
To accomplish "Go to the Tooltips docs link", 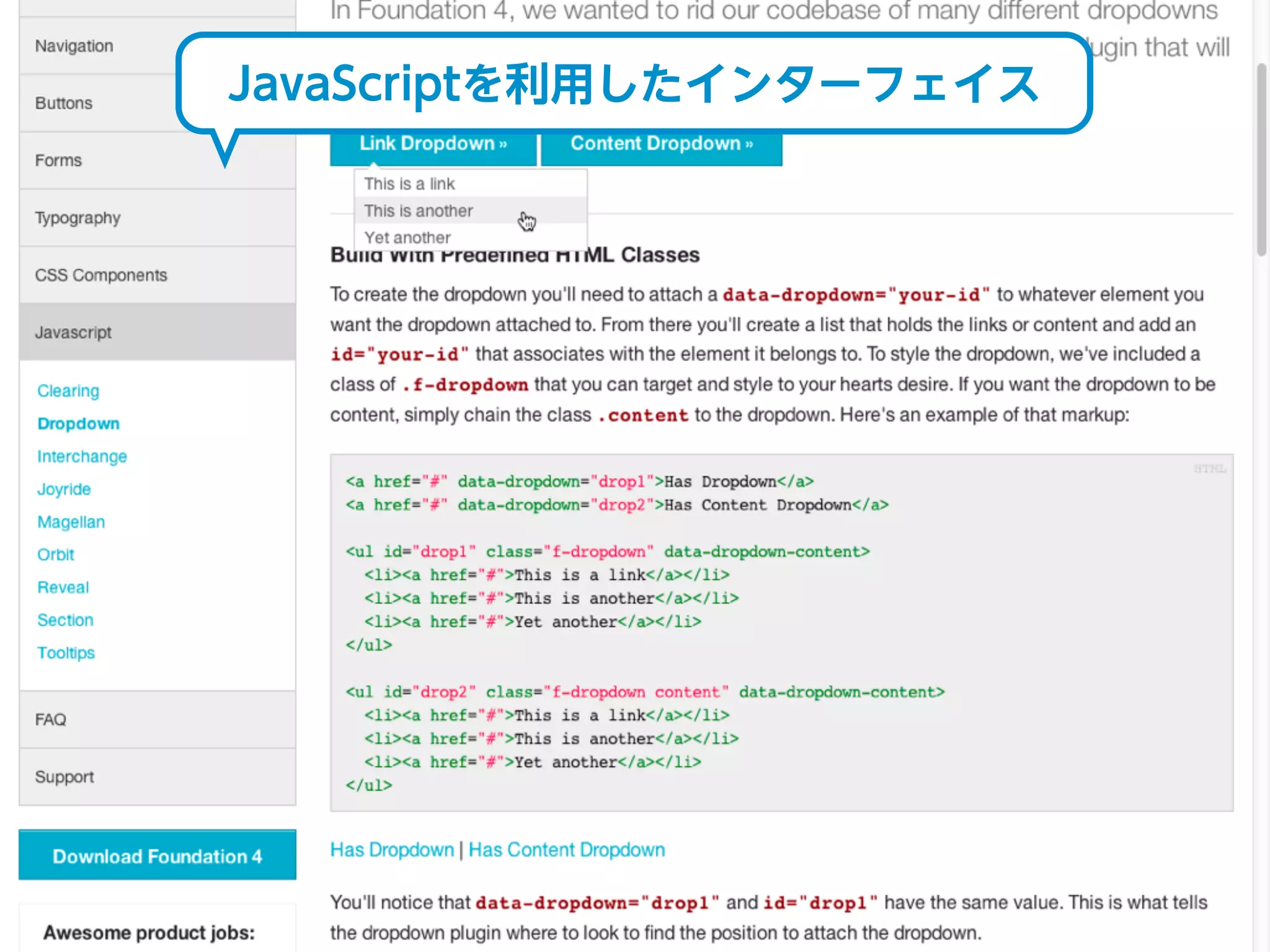I will pos(66,653).
